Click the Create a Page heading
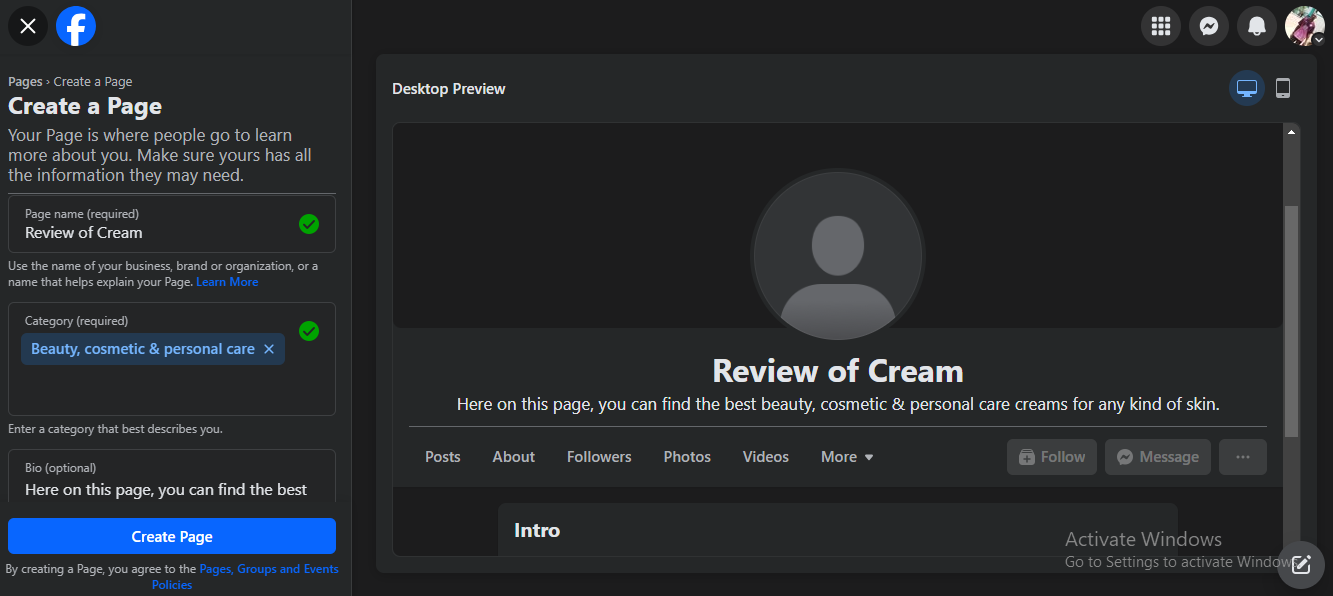1333x596 pixels. [85, 106]
